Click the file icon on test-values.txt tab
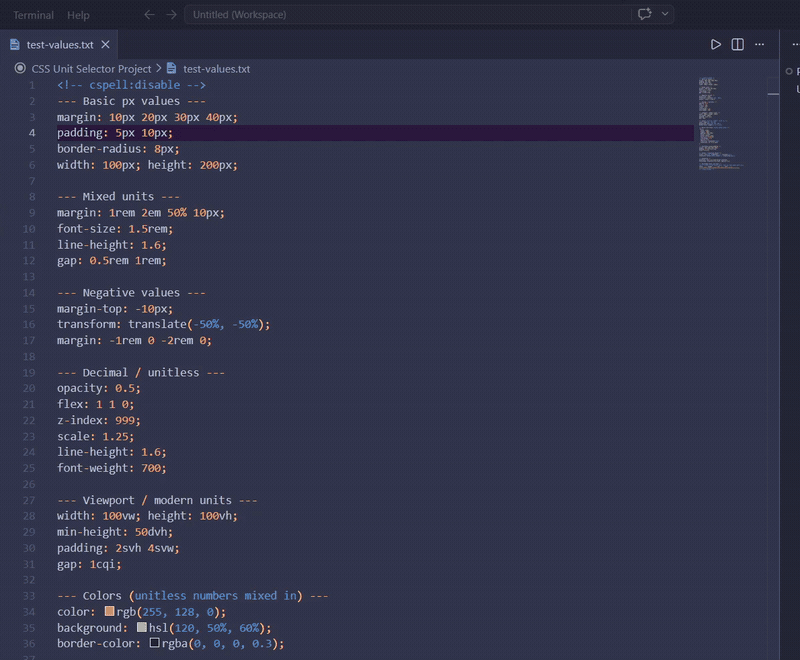Screen dimensions: 800x660 coord(15,45)
